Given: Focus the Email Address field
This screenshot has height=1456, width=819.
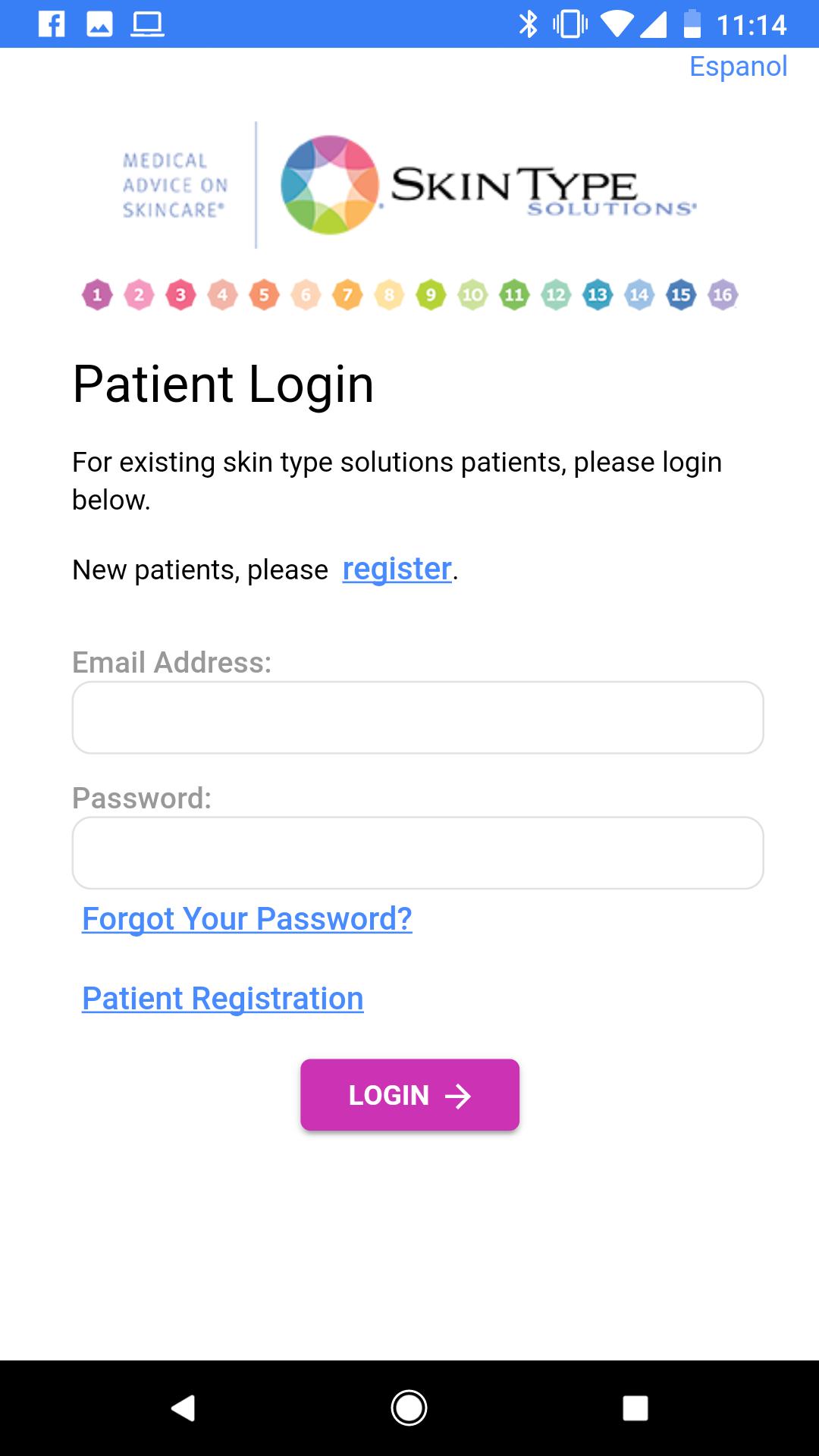Looking at the screenshot, I should [418, 717].
